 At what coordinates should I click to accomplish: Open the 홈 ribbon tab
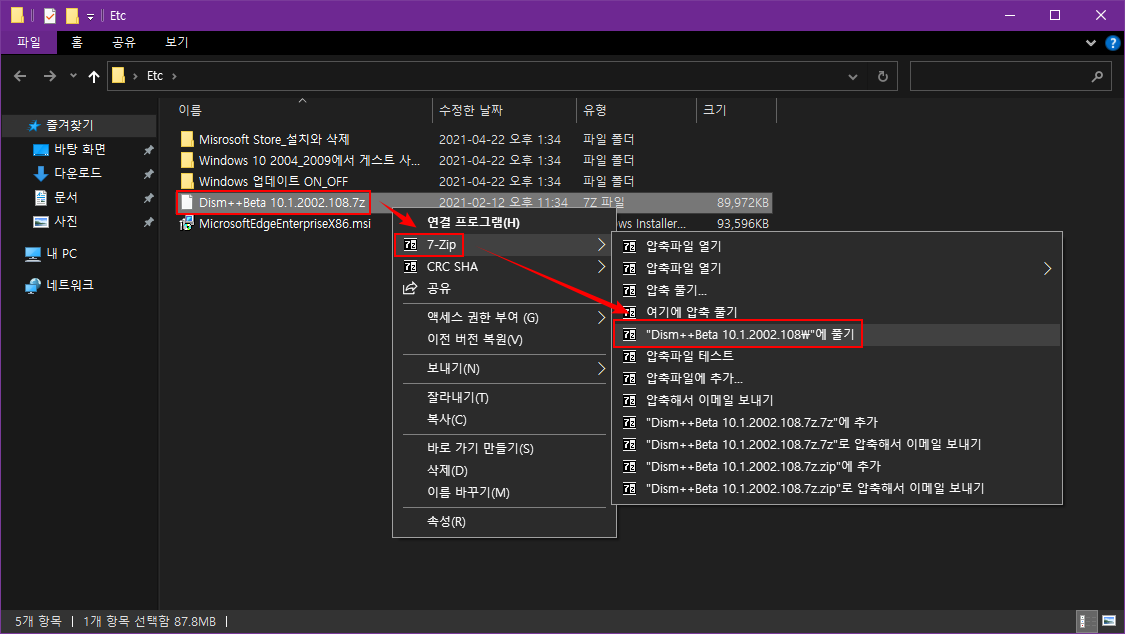[x=77, y=42]
